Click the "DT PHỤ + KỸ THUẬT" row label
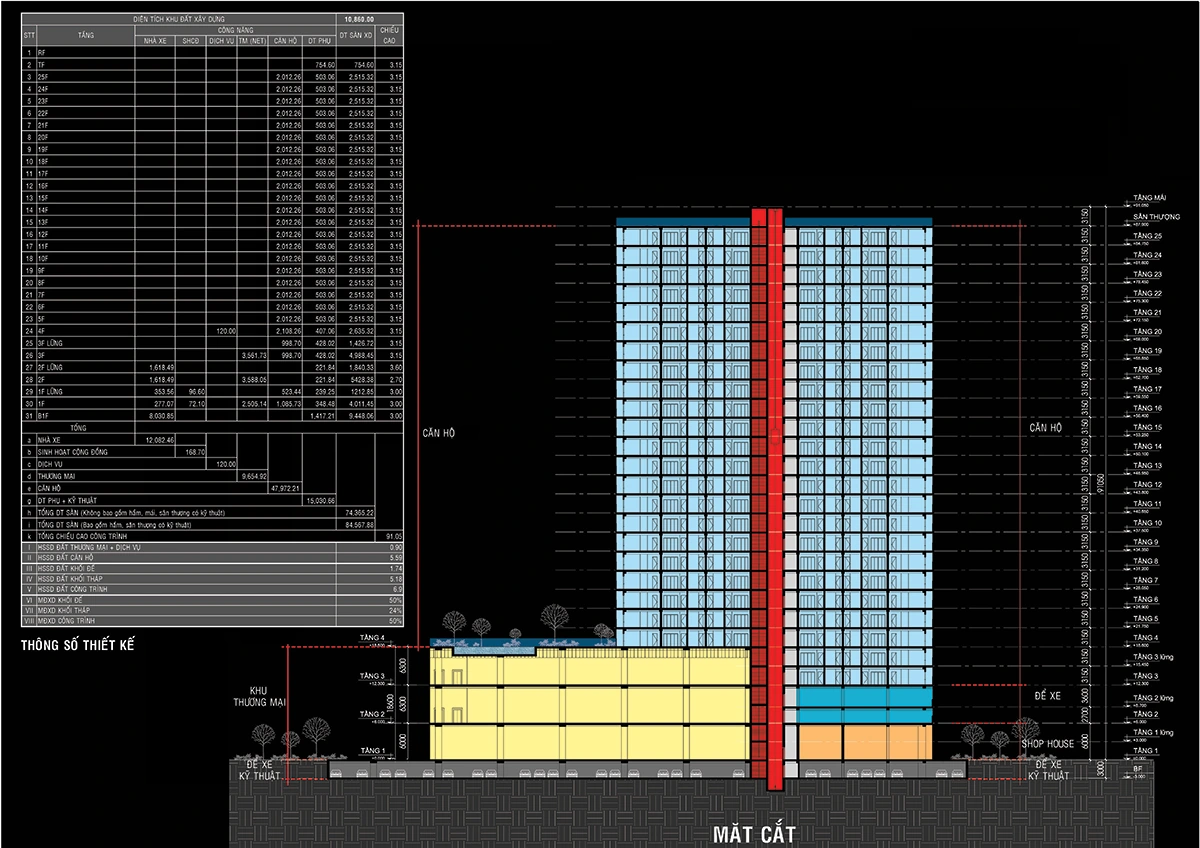This screenshot has height=848, width=1200. click(67, 500)
